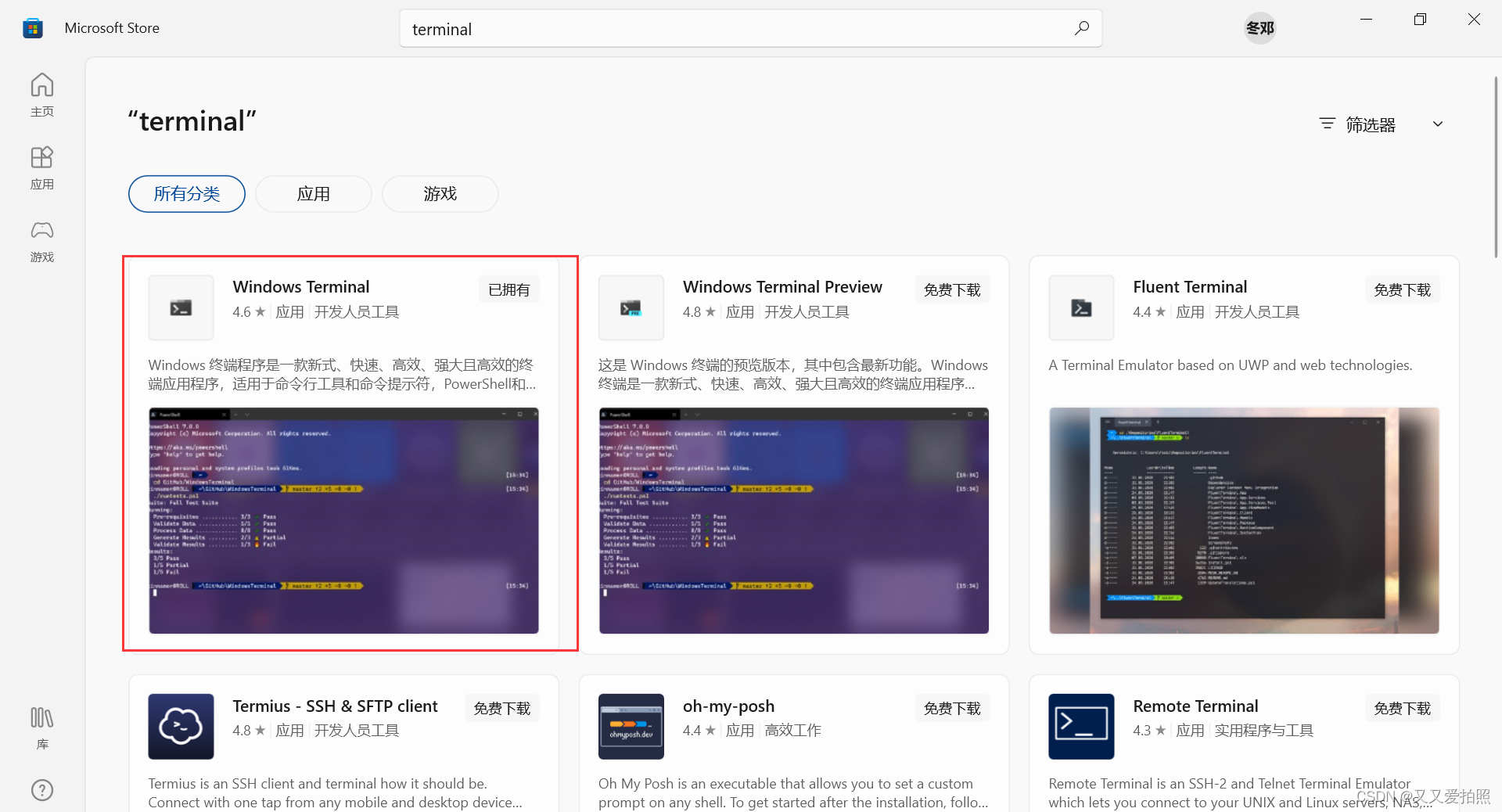Click 免费下载 for Windows Terminal Preview
The width and height of the screenshot is (1502, 812).
952,289
